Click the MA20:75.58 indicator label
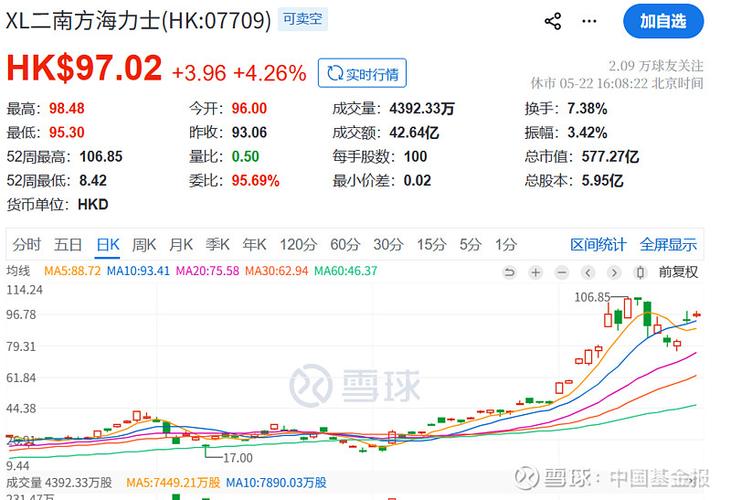 (x=207, y=271)
